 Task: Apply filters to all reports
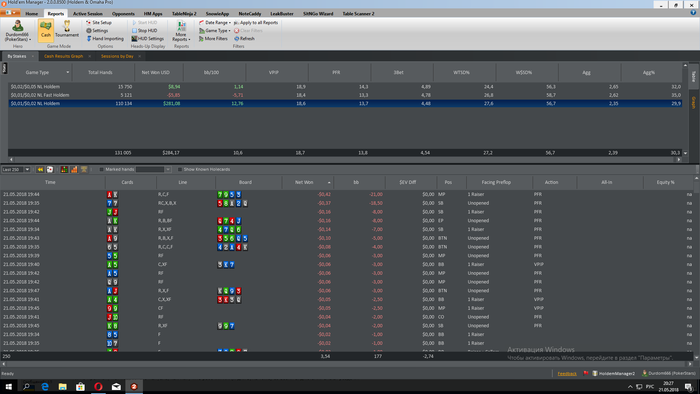click(x=256, y=22)
